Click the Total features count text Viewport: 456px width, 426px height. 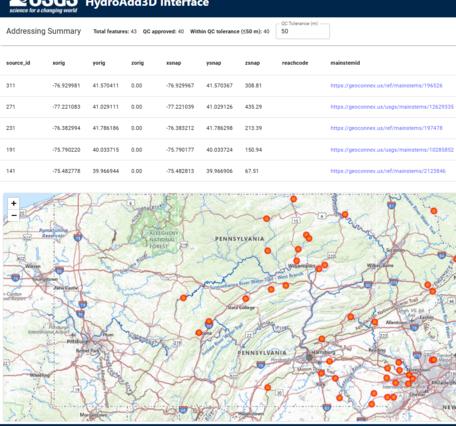coord(115,31)
